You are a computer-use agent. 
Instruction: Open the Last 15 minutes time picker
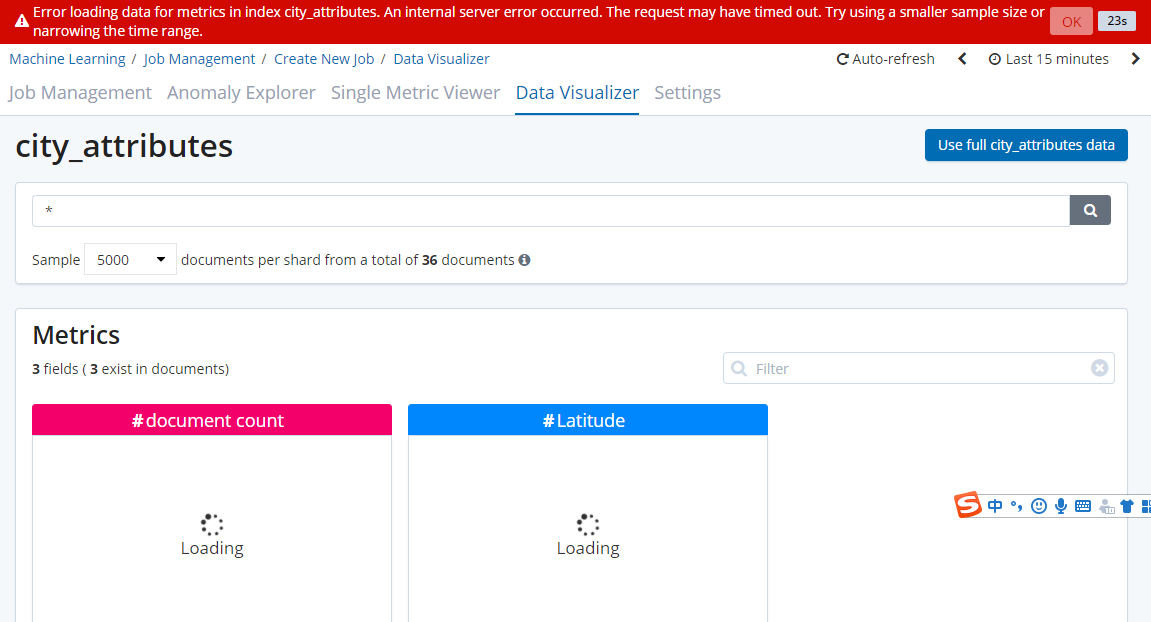tap(1048, 59)
